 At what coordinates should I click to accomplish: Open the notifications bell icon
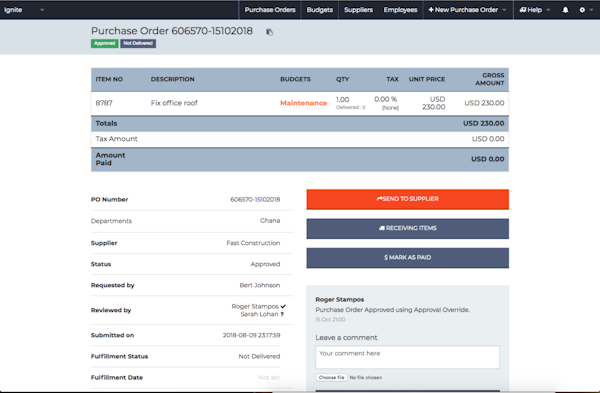[565, 10]
